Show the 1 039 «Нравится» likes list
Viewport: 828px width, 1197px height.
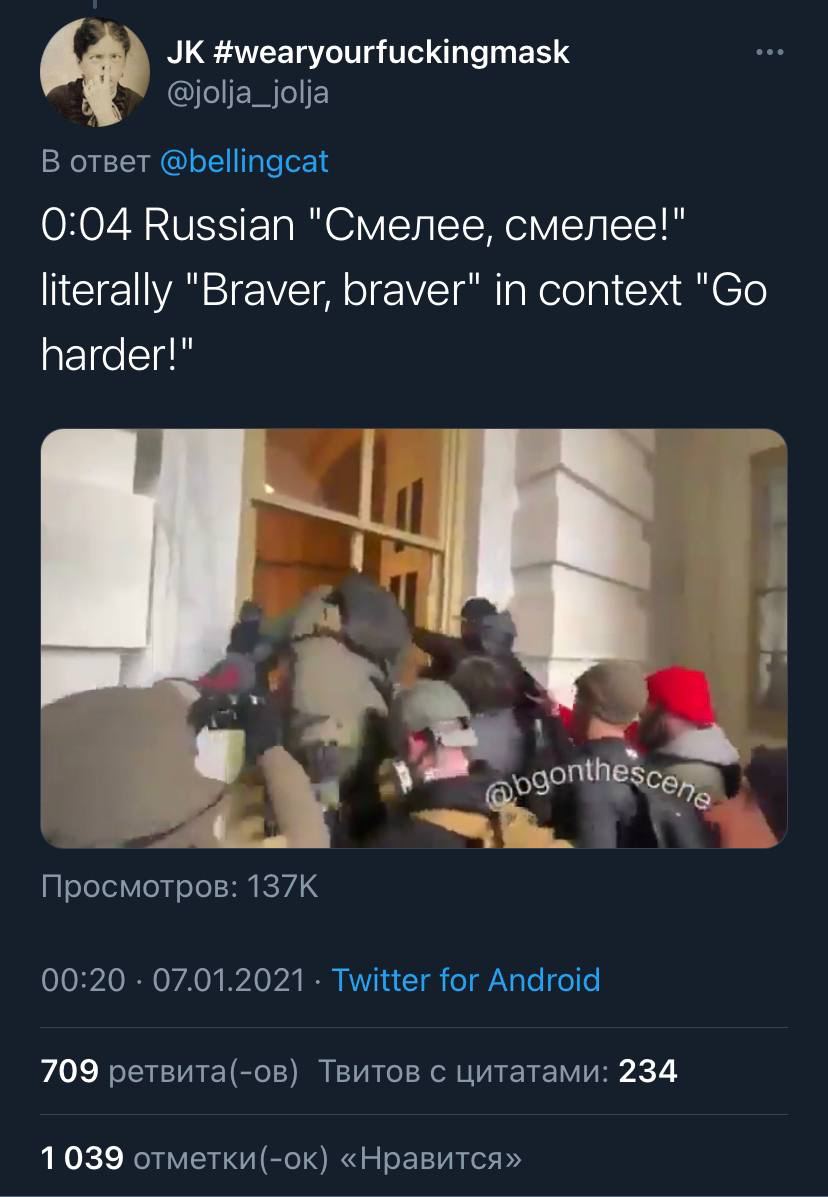282,1158
